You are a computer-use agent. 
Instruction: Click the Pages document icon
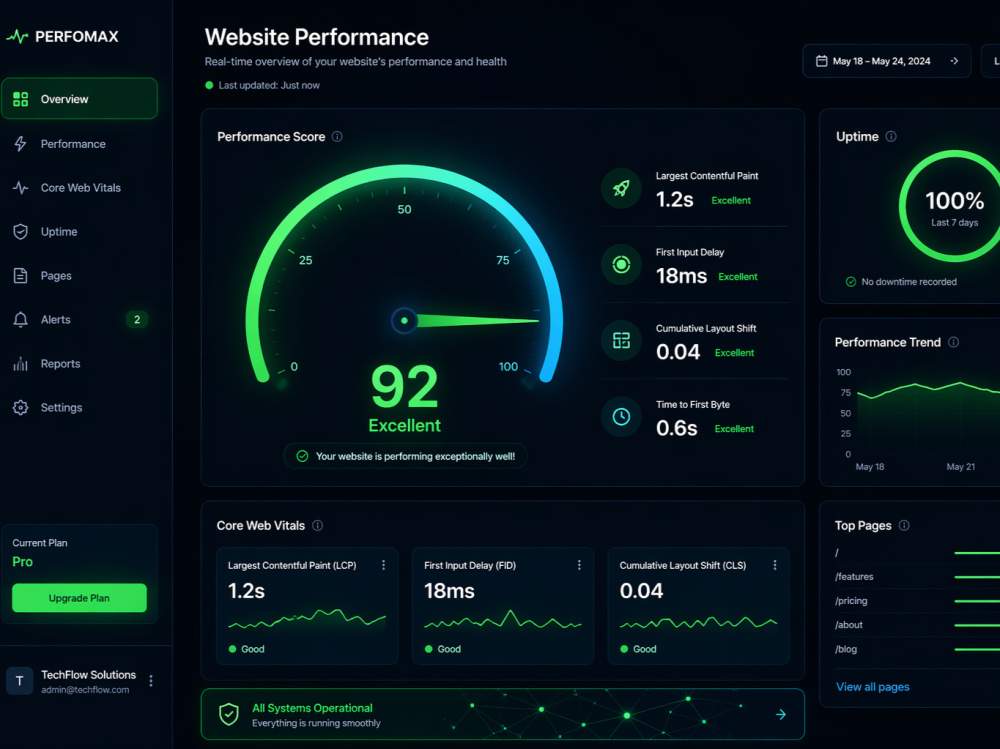[x=20, y=276]
